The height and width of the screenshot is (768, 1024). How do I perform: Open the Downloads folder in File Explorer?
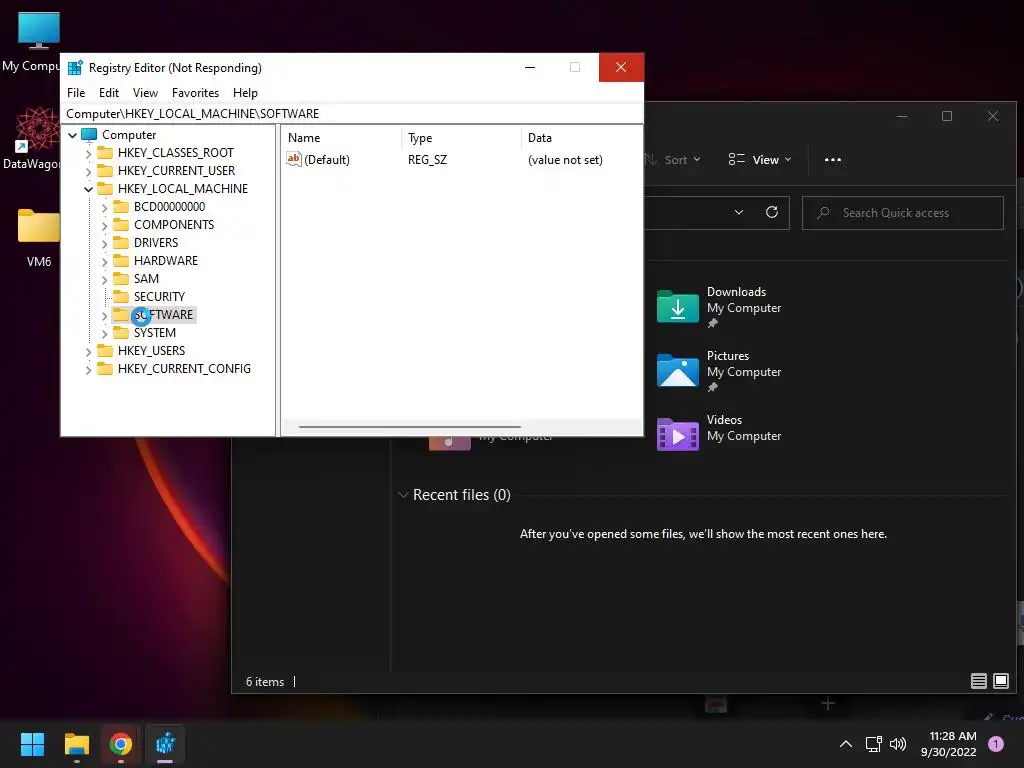click(x=720, y=307)
